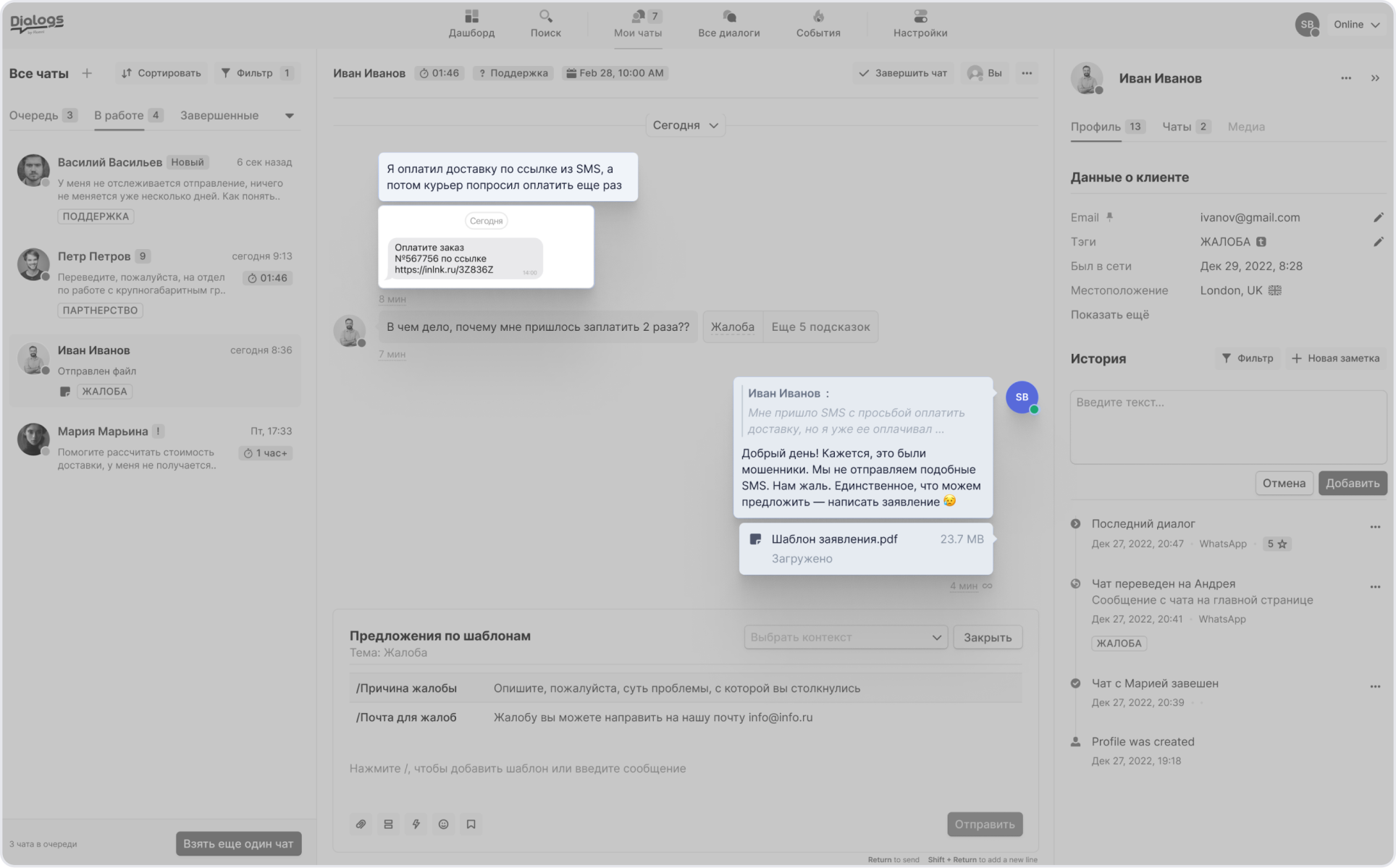Click Взять еще один чат button
1396x868 pixels.
pos(238,843)
